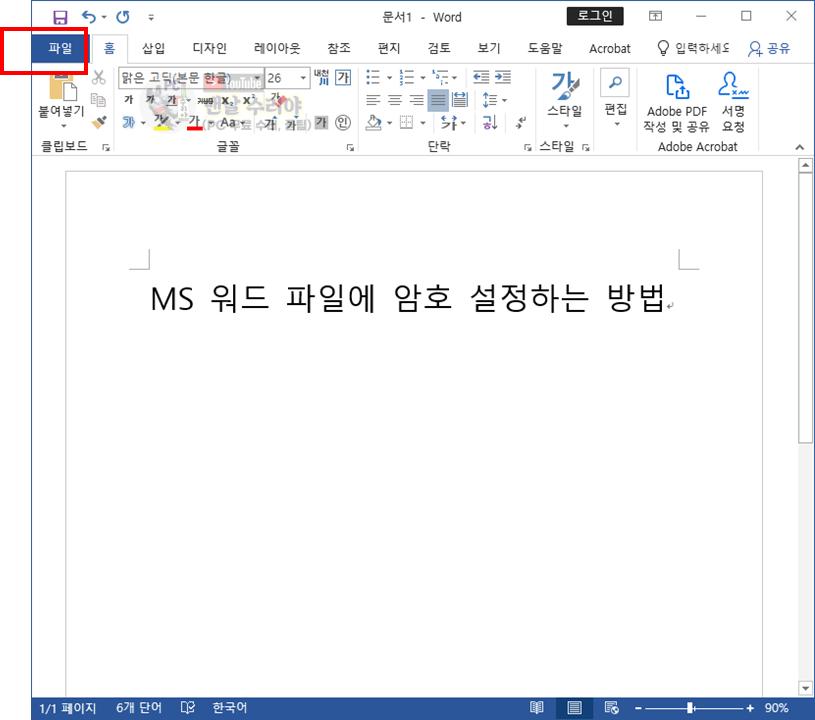815x720 pixels.
Task: Decrease paragraph indent
Action: tap(481, 77)
